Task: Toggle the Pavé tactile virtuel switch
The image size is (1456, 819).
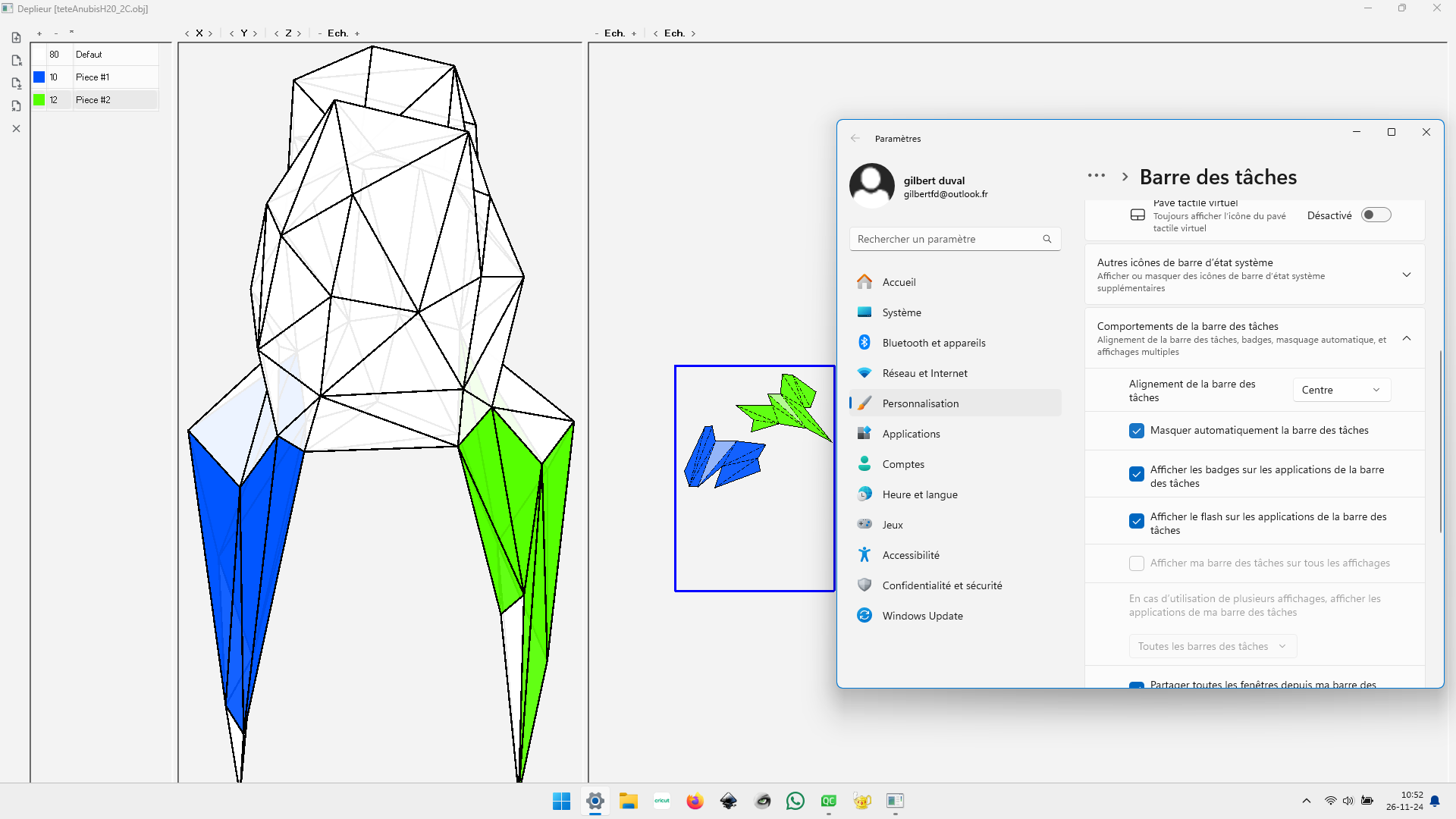Action: tap(1376, 215)
